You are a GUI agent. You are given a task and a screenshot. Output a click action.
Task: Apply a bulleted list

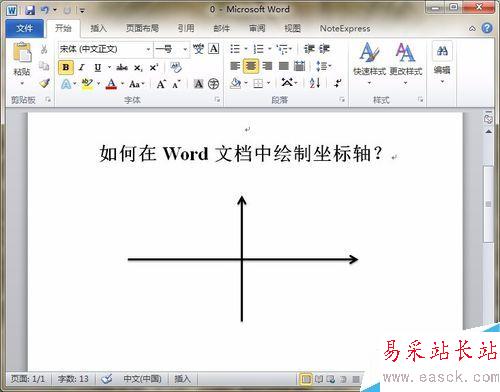pyautogui.click(x=235, y=49)
